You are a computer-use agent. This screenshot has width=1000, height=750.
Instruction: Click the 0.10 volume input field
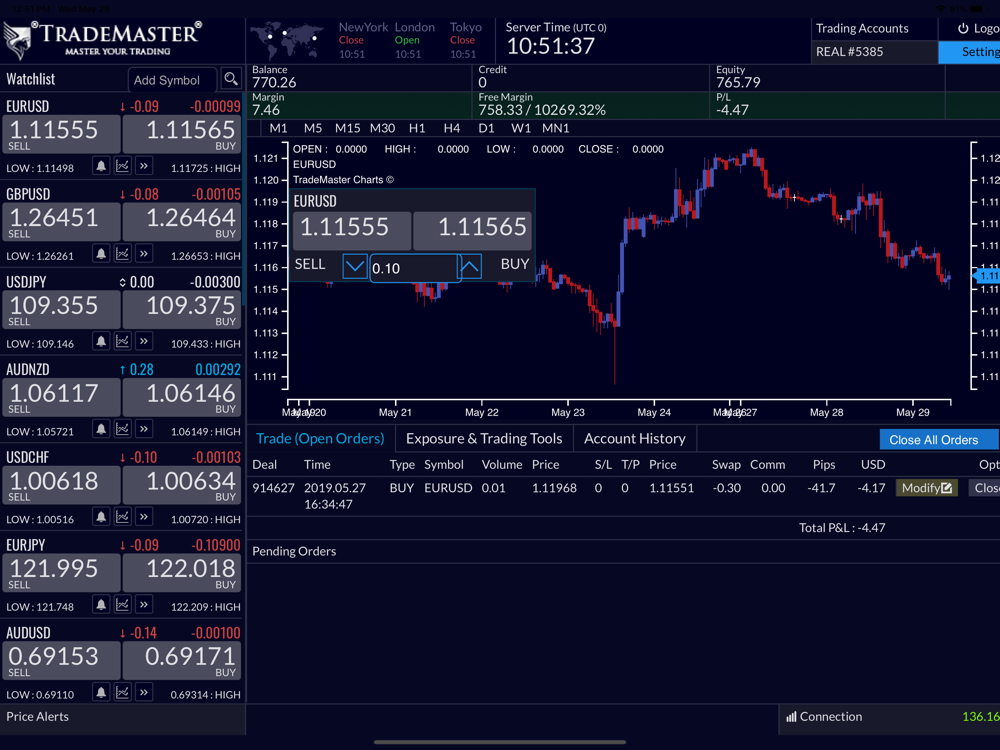(x=413, y=268)
